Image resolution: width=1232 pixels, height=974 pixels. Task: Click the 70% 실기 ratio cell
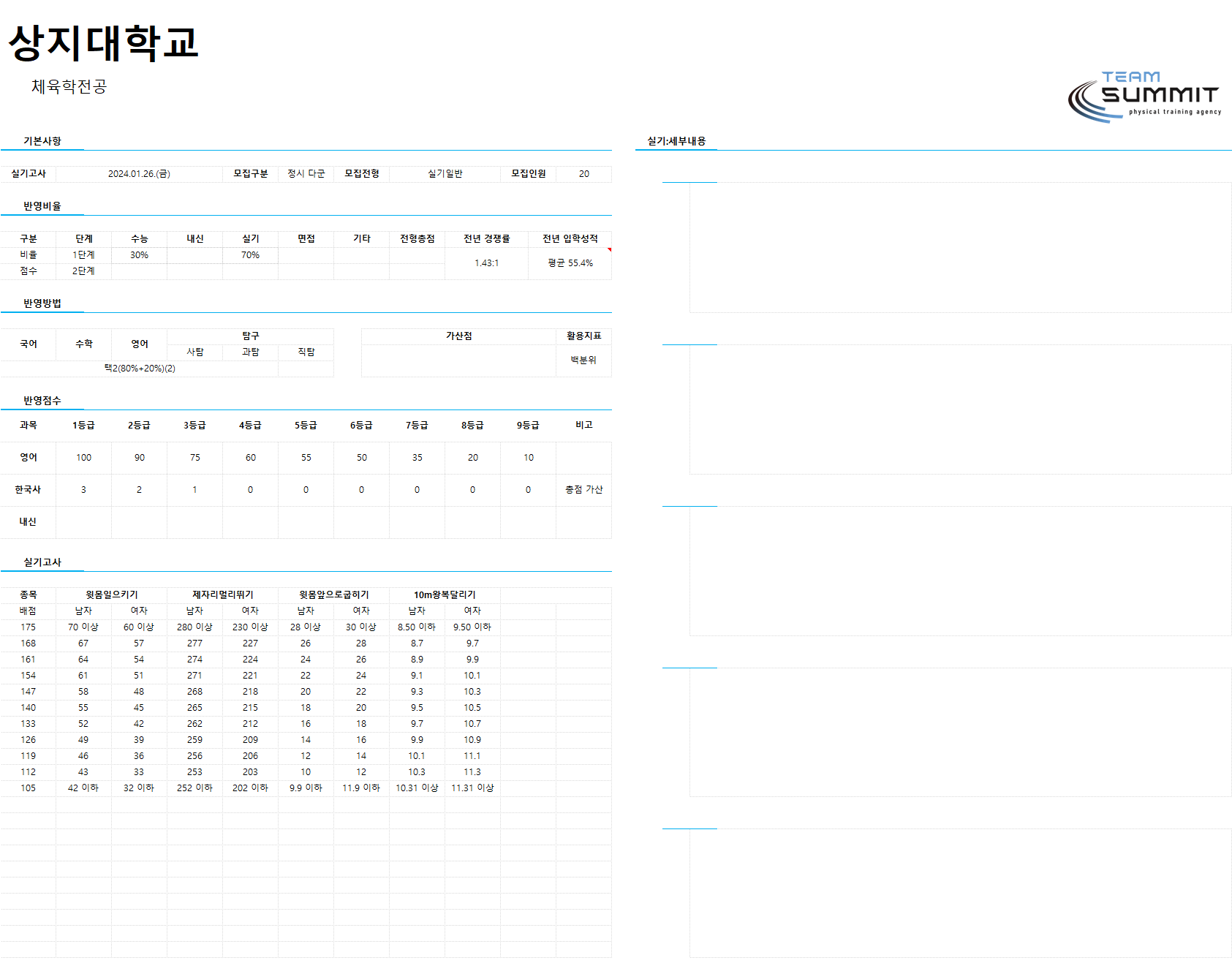251,255
